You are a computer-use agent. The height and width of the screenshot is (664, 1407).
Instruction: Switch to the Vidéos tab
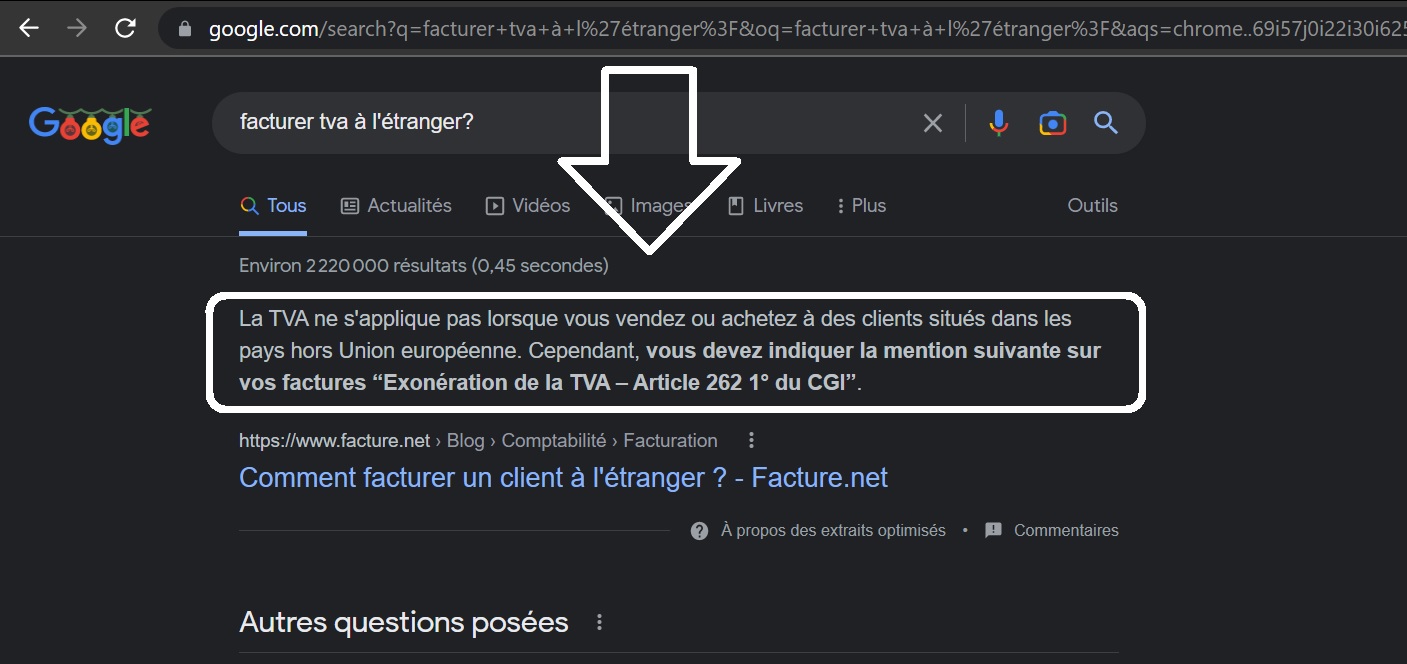tap(528, 205)
